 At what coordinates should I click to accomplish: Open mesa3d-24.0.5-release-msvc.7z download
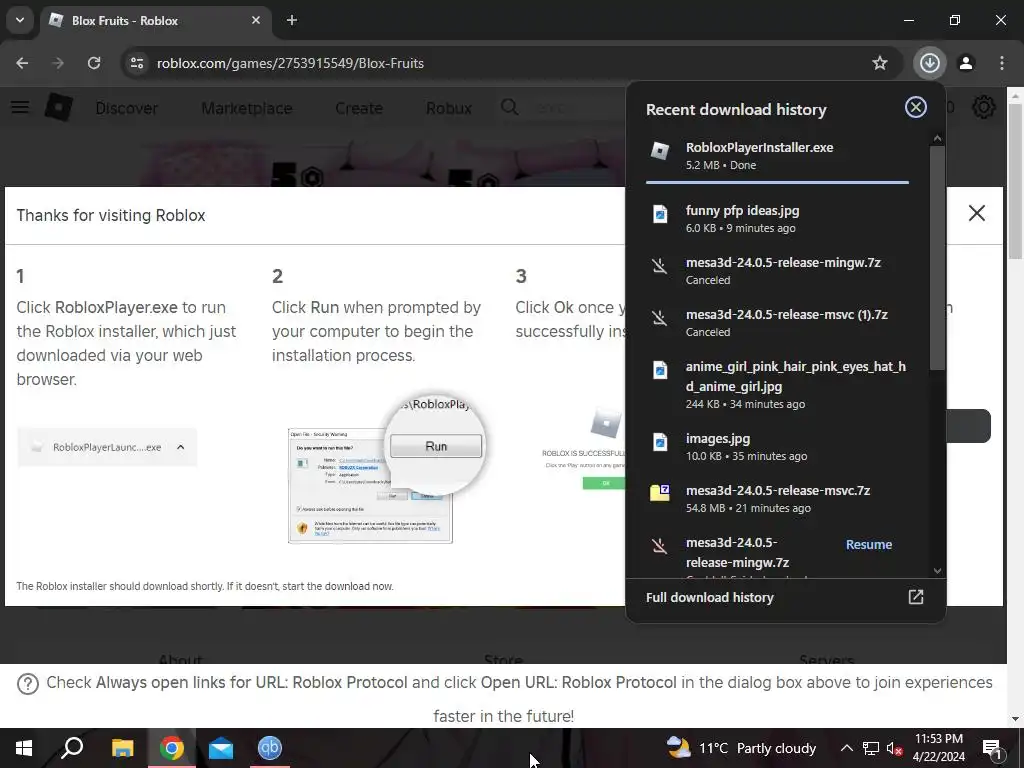pos(777,498)
